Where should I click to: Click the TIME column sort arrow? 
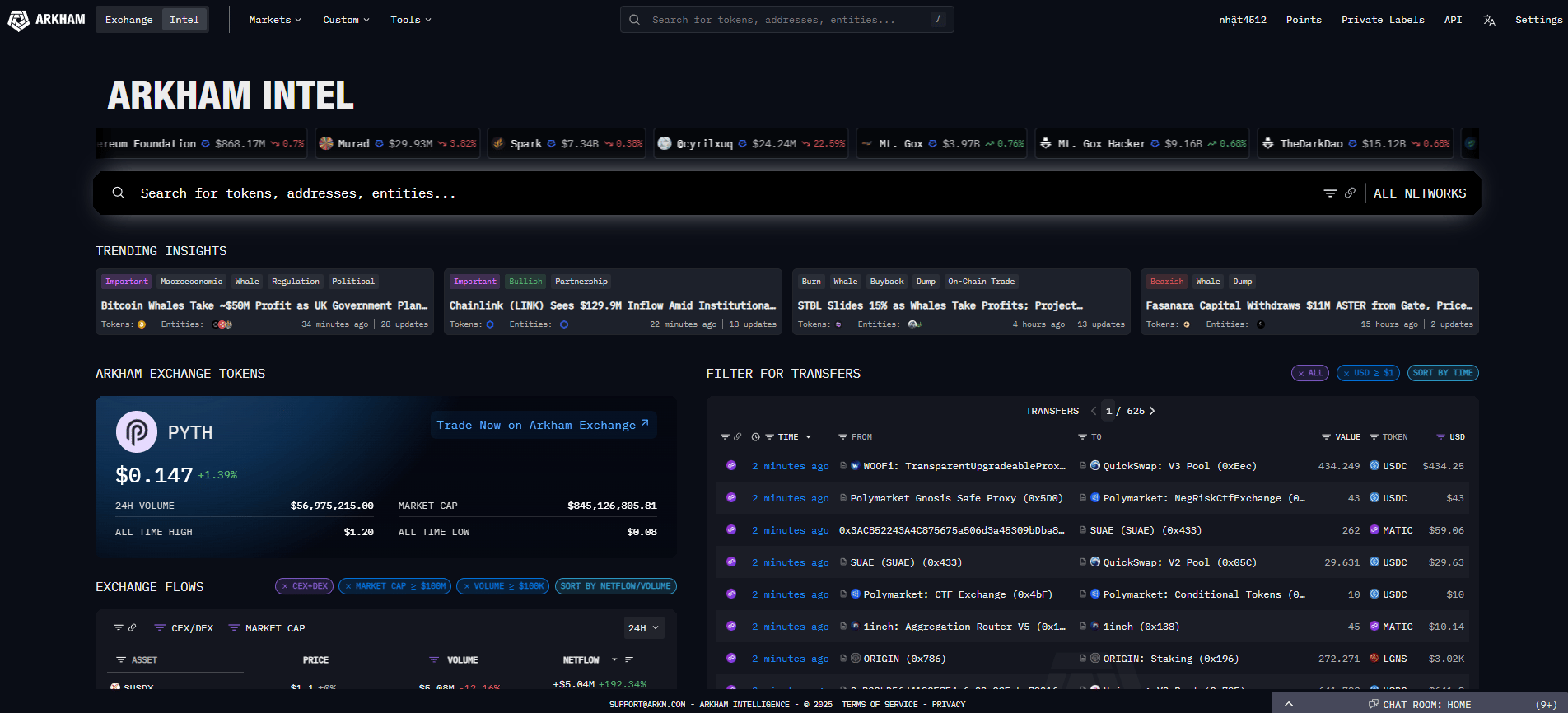(808, 437)
